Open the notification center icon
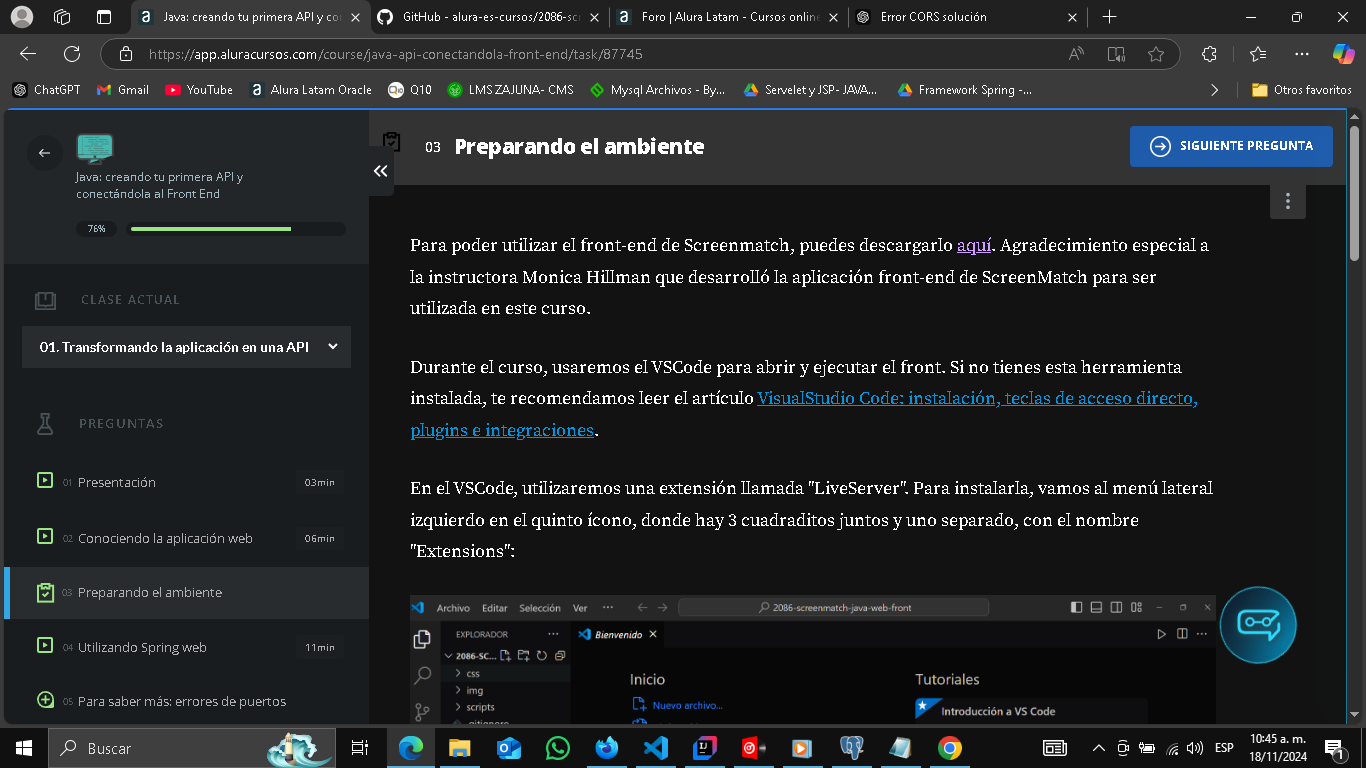1366x768 pixels. (1333, 748)
